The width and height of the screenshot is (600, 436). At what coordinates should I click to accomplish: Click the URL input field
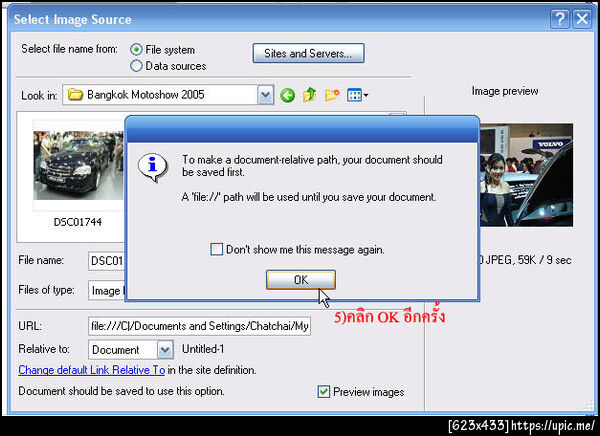click(x=199, y=326)
